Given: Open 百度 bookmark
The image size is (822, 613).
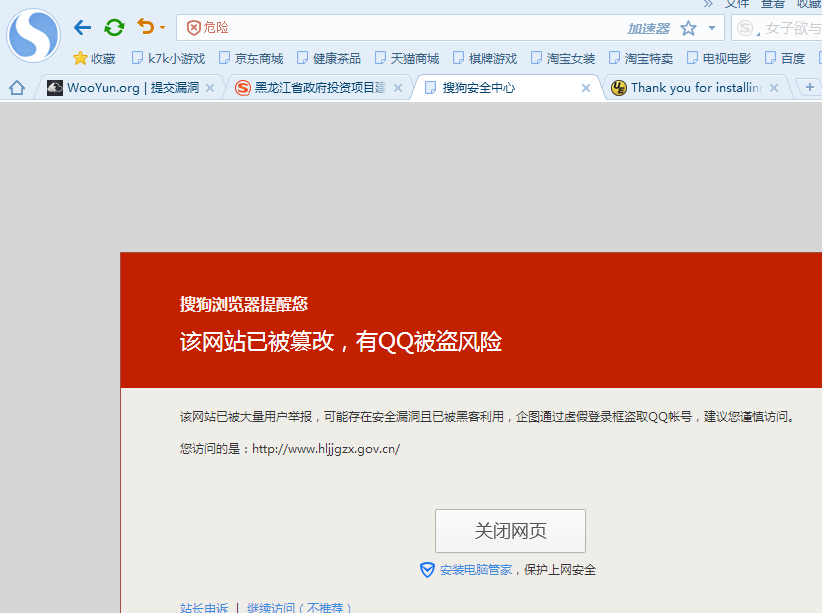Looking at the screenshot, I should 785,58.
